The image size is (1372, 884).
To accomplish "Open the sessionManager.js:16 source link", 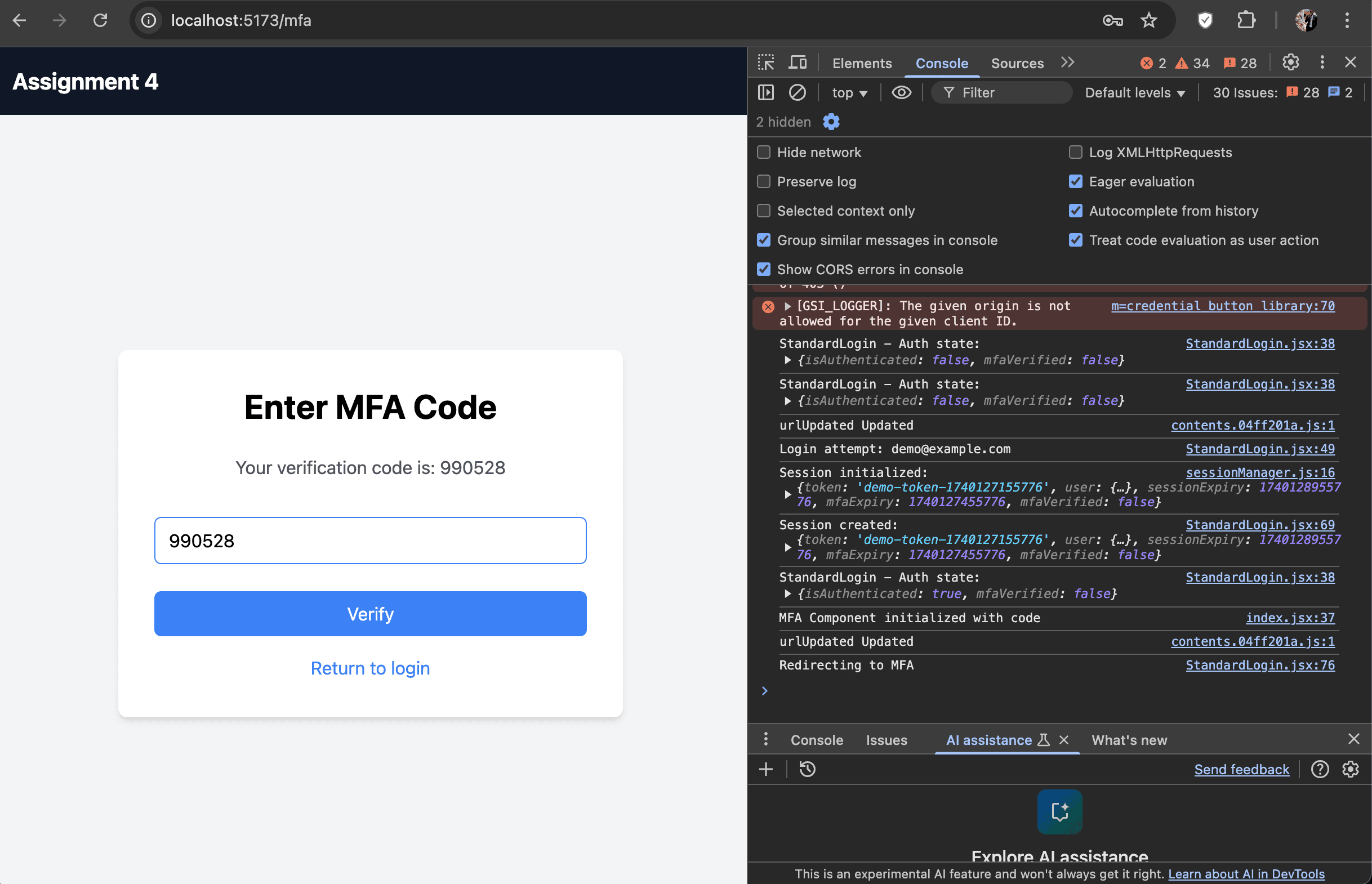I will [x=1260, y=472].
